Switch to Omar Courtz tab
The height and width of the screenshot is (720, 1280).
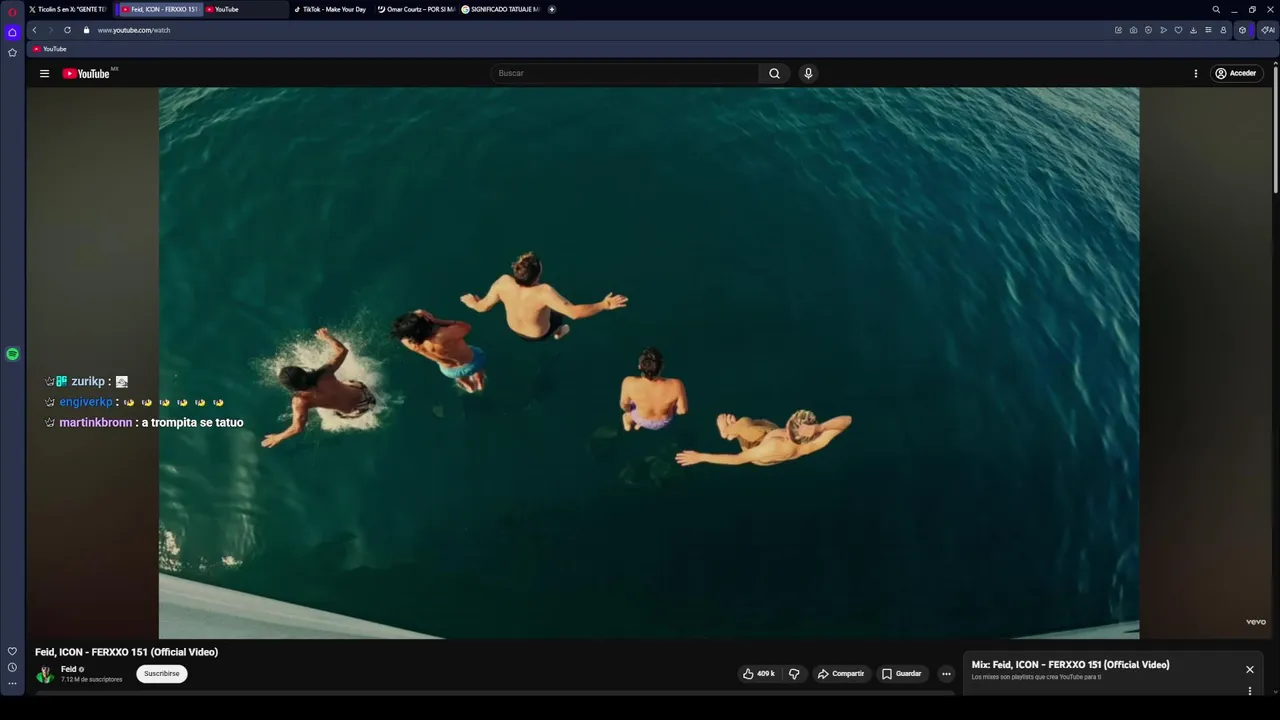415,9
